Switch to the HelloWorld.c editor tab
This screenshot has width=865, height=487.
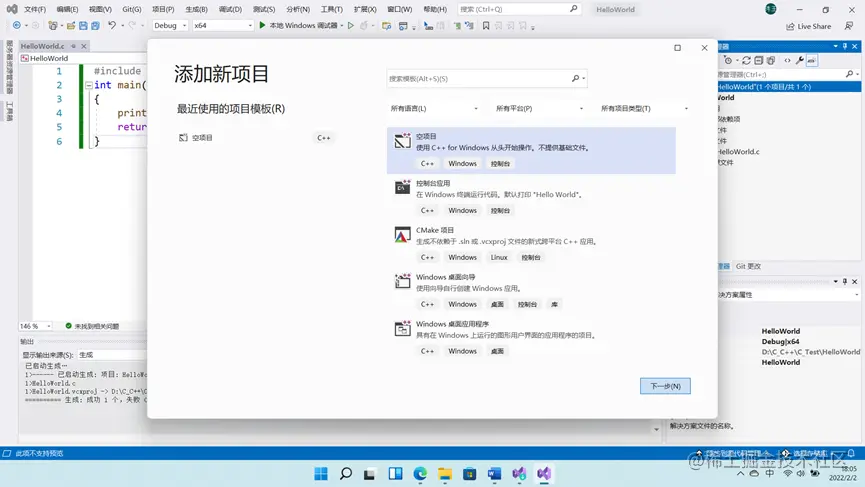click(x=42, y=46)
